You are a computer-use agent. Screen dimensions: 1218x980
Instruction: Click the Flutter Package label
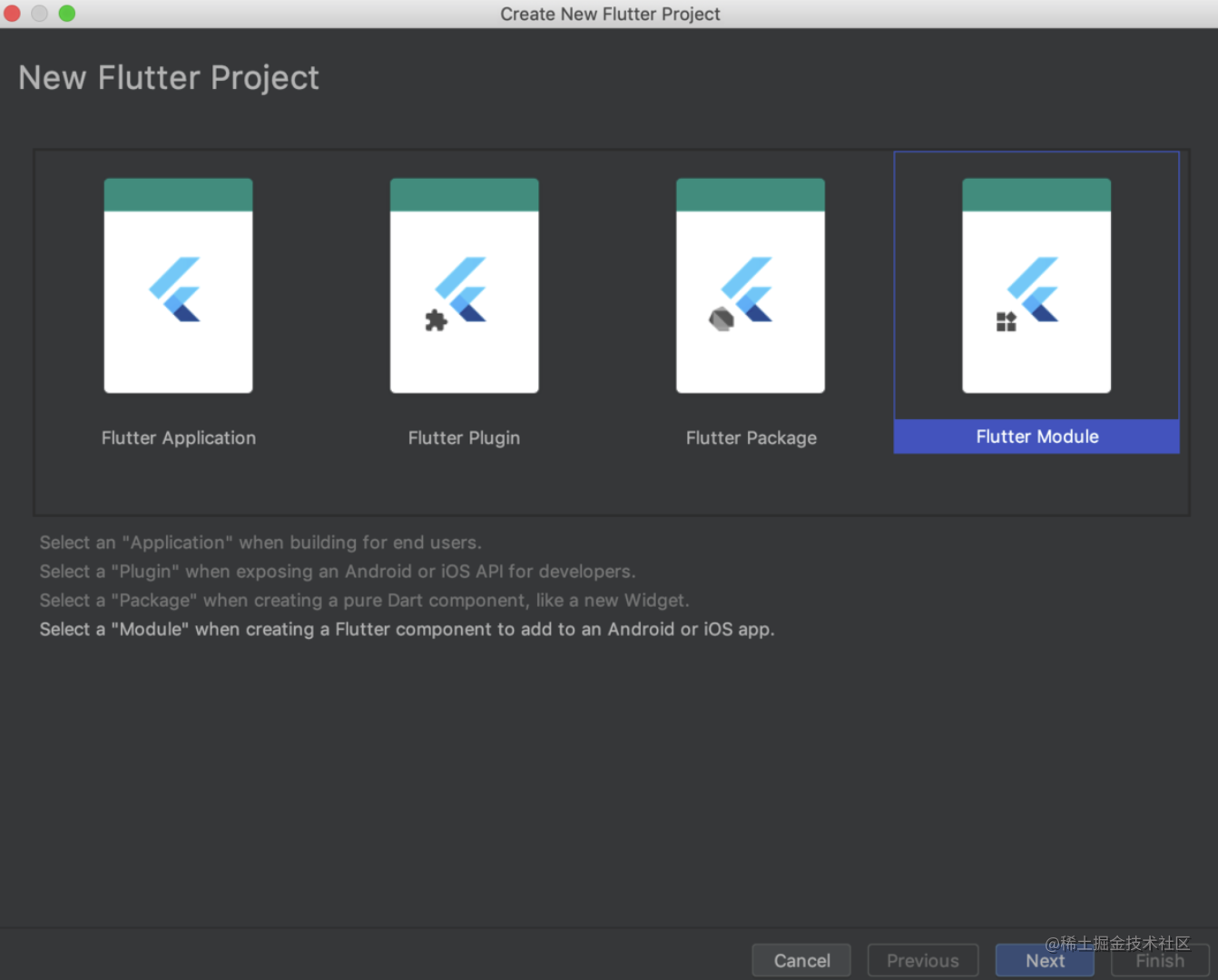point(751,438)
